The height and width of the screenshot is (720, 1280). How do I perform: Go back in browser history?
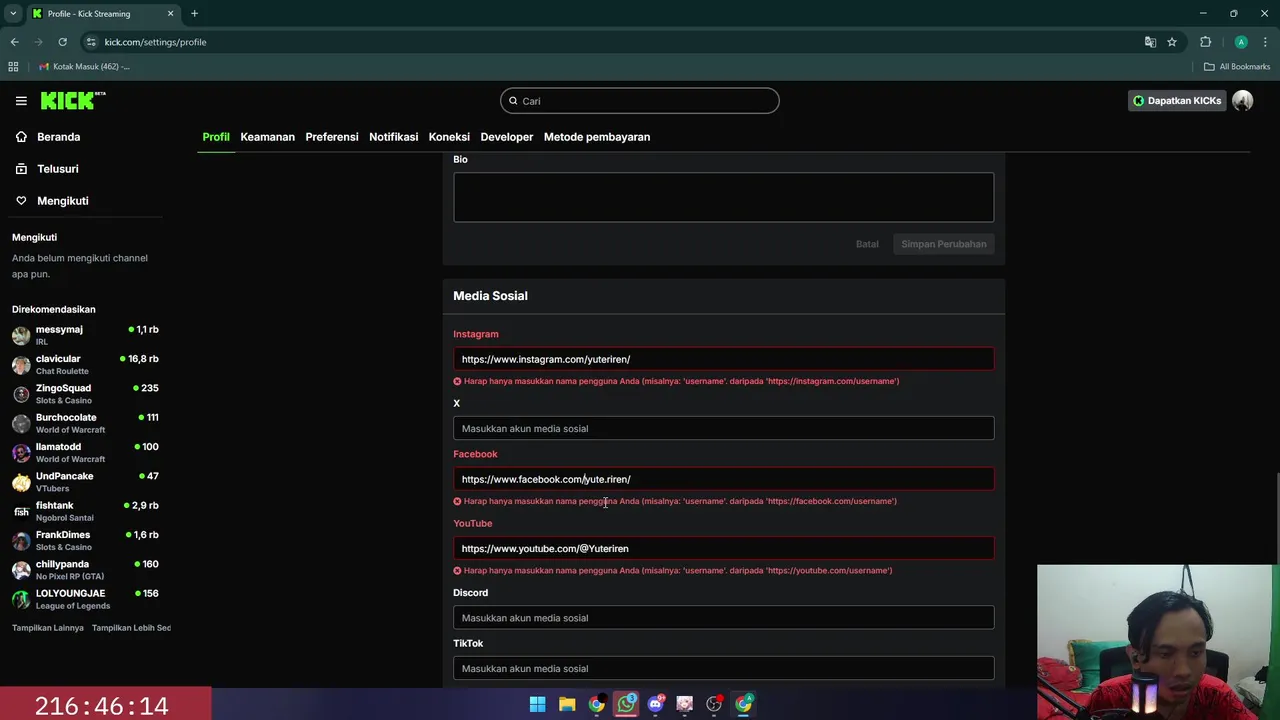point(14,42)
